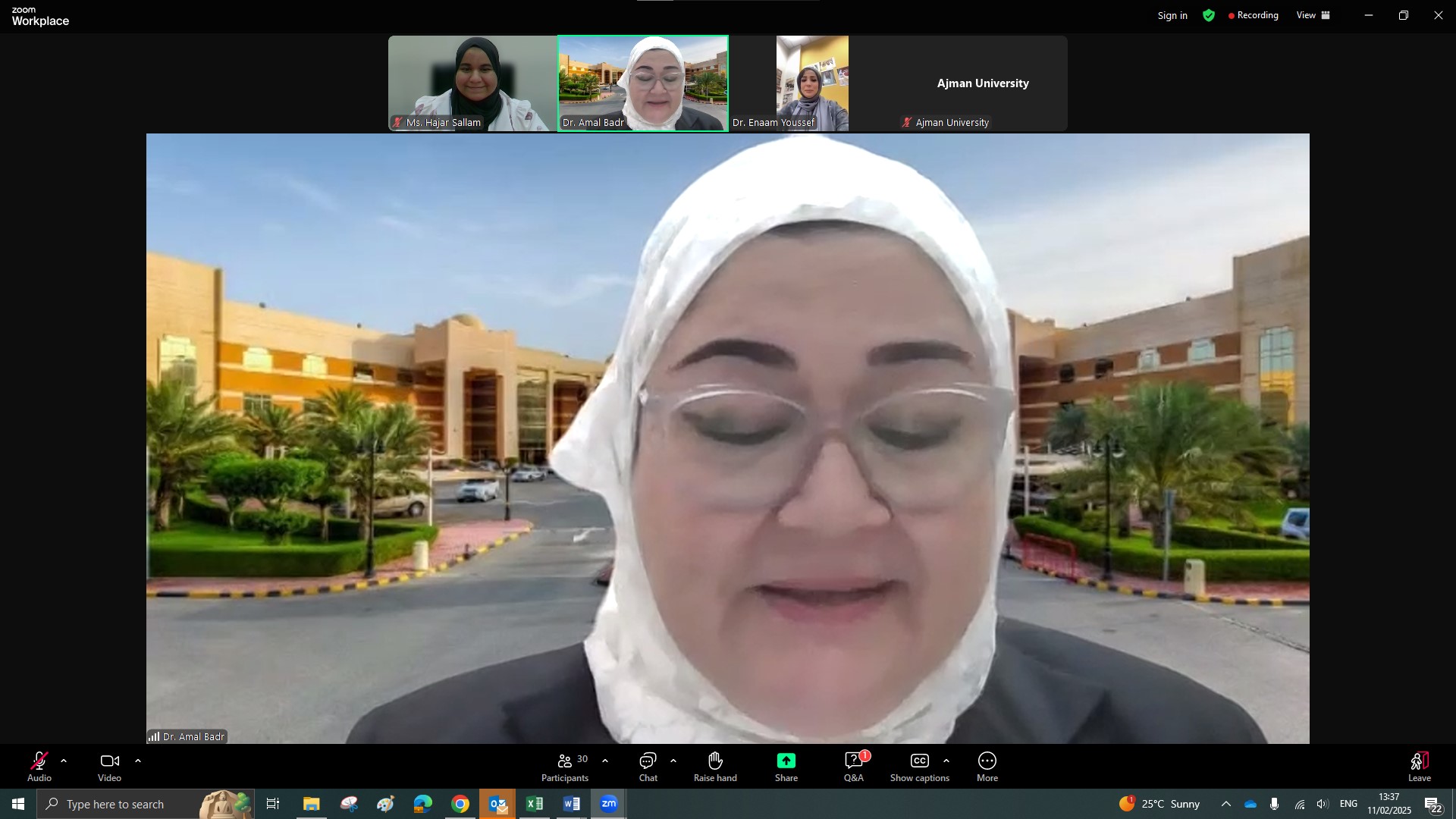1456x819 pixels.
Task: Click the green encryption shield icon
Action: click(1209, 15)
